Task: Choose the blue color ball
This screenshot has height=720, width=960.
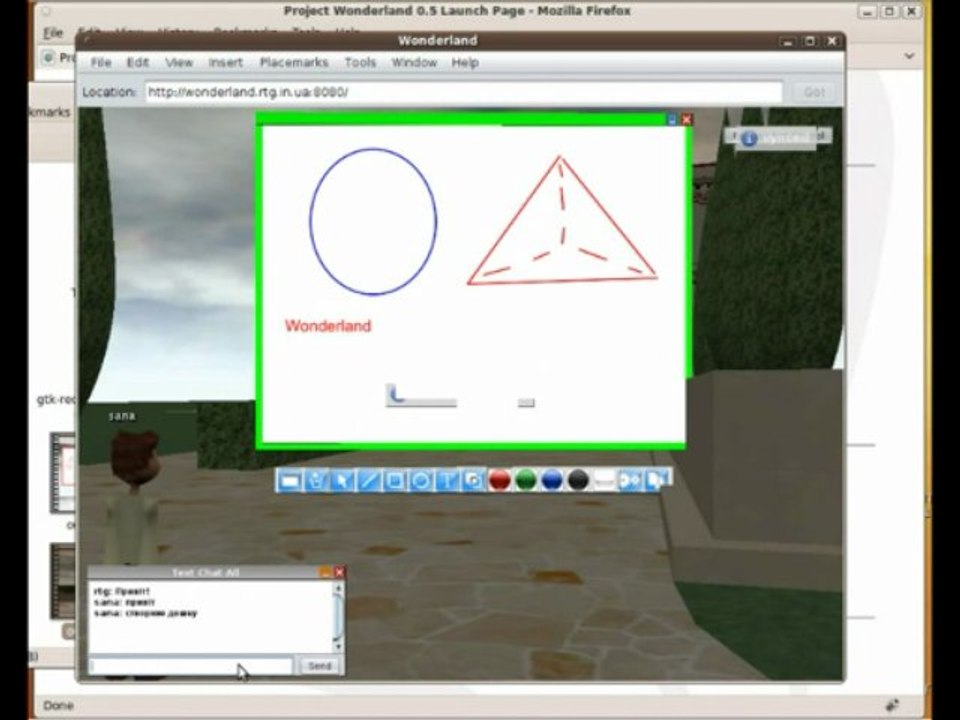Action: pos(552,481)
